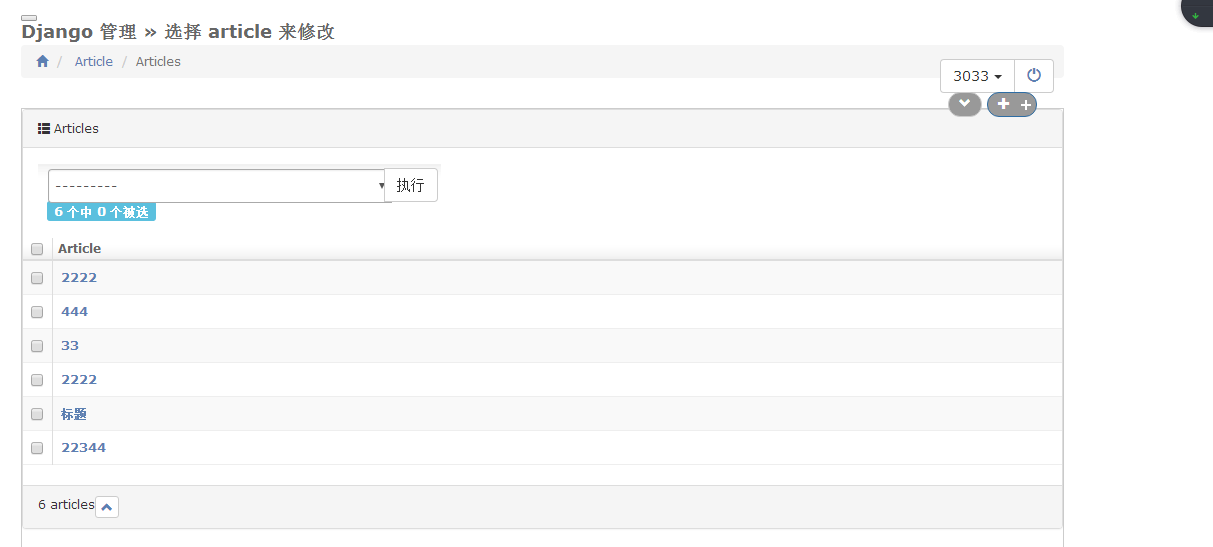The height and width of the screenshot is (547, 1213).
Task: Click the plus add article button
Action: [1012, 104]
